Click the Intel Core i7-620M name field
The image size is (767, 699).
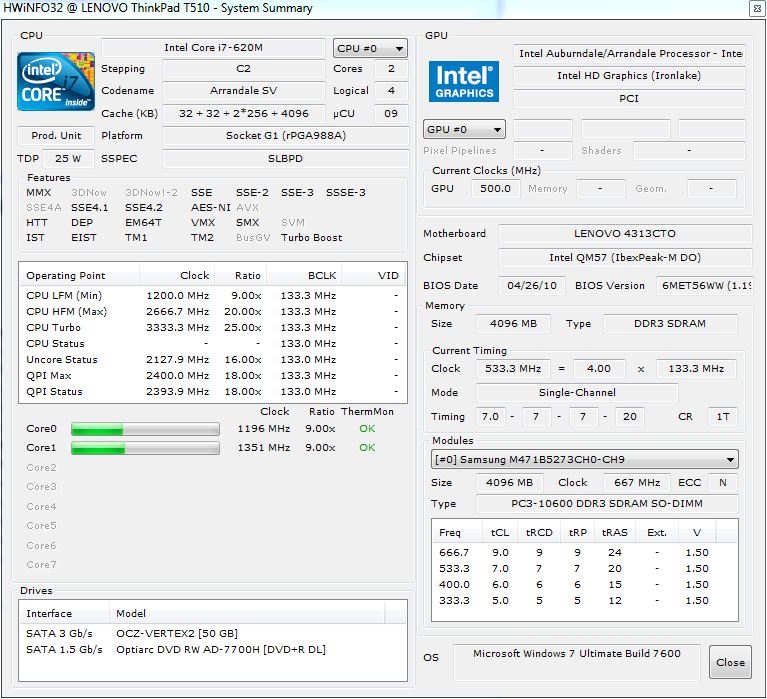pyautogui.click(x=213, y=48)
